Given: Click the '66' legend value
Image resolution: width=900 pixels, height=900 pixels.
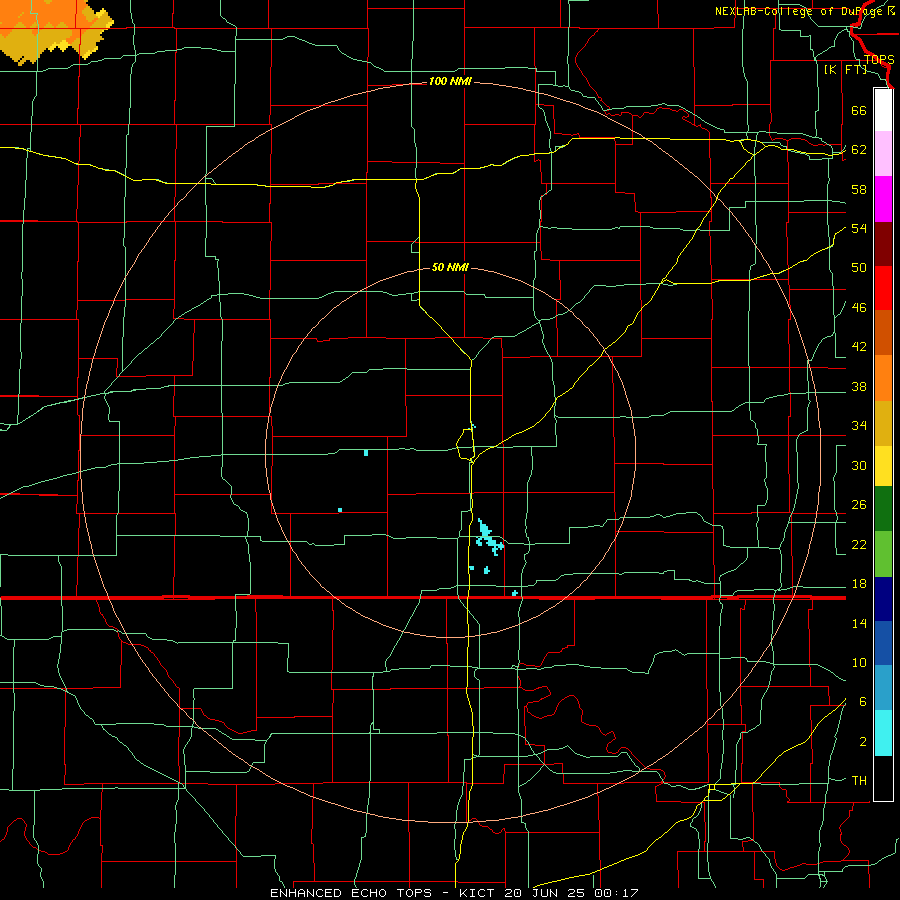Looking at the screenshot, I should [859, 110].
